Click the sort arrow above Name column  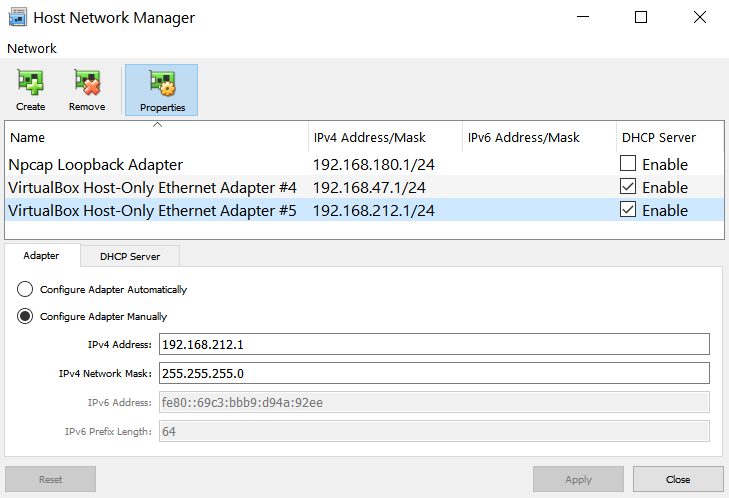pos(157,125)
